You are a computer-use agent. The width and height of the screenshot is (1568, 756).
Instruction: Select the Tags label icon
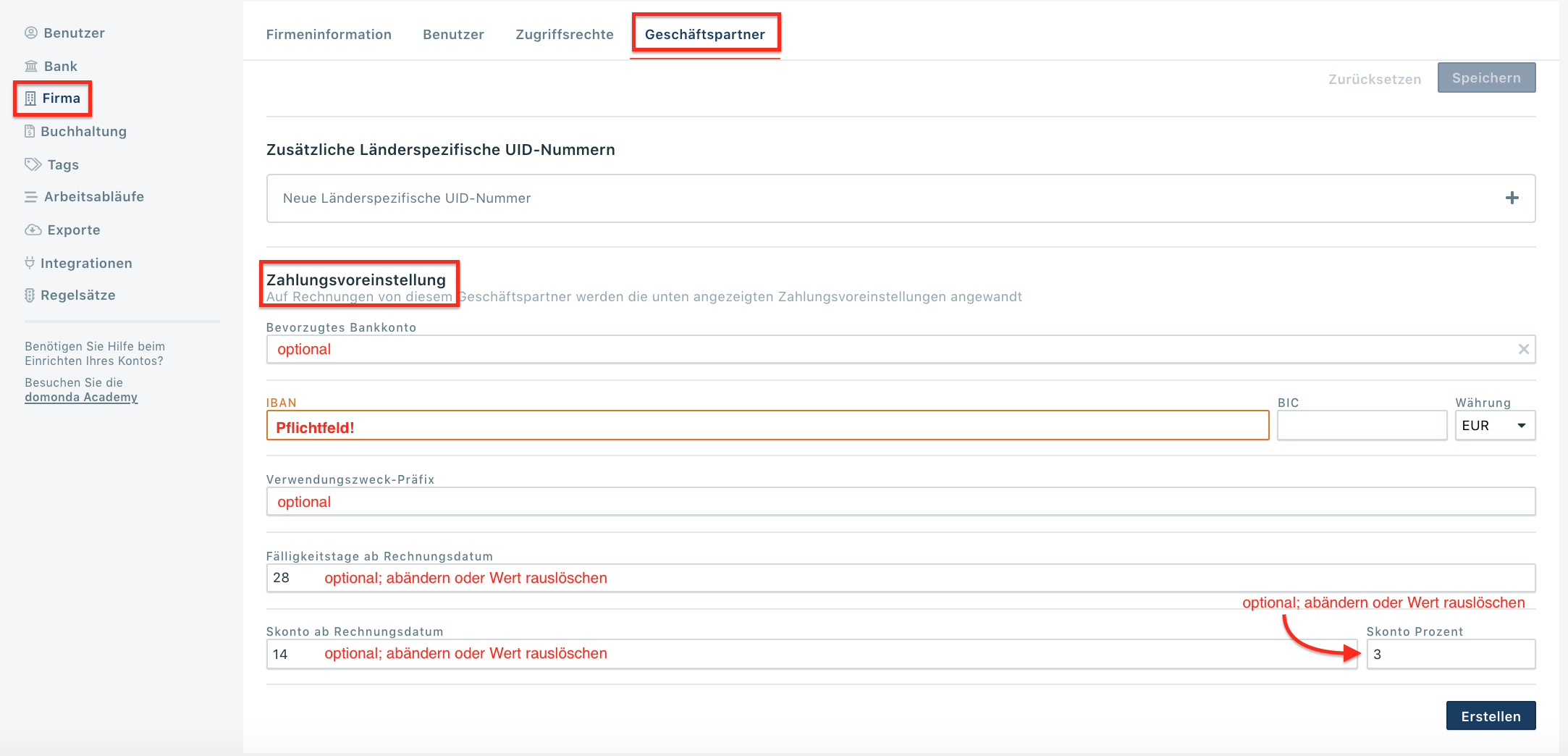point(33,164)
